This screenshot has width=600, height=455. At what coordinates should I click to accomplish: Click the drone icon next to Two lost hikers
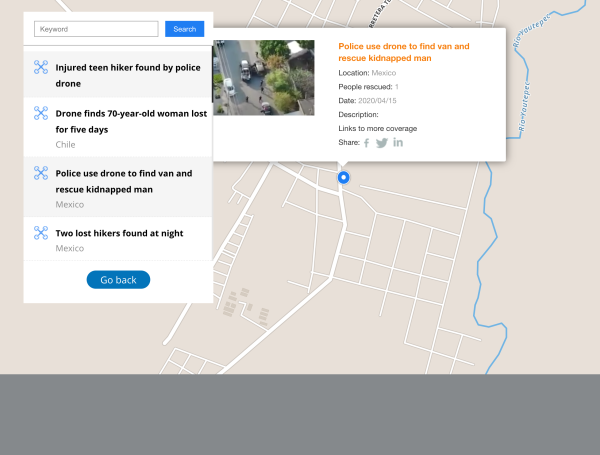[x=41, y=233]
